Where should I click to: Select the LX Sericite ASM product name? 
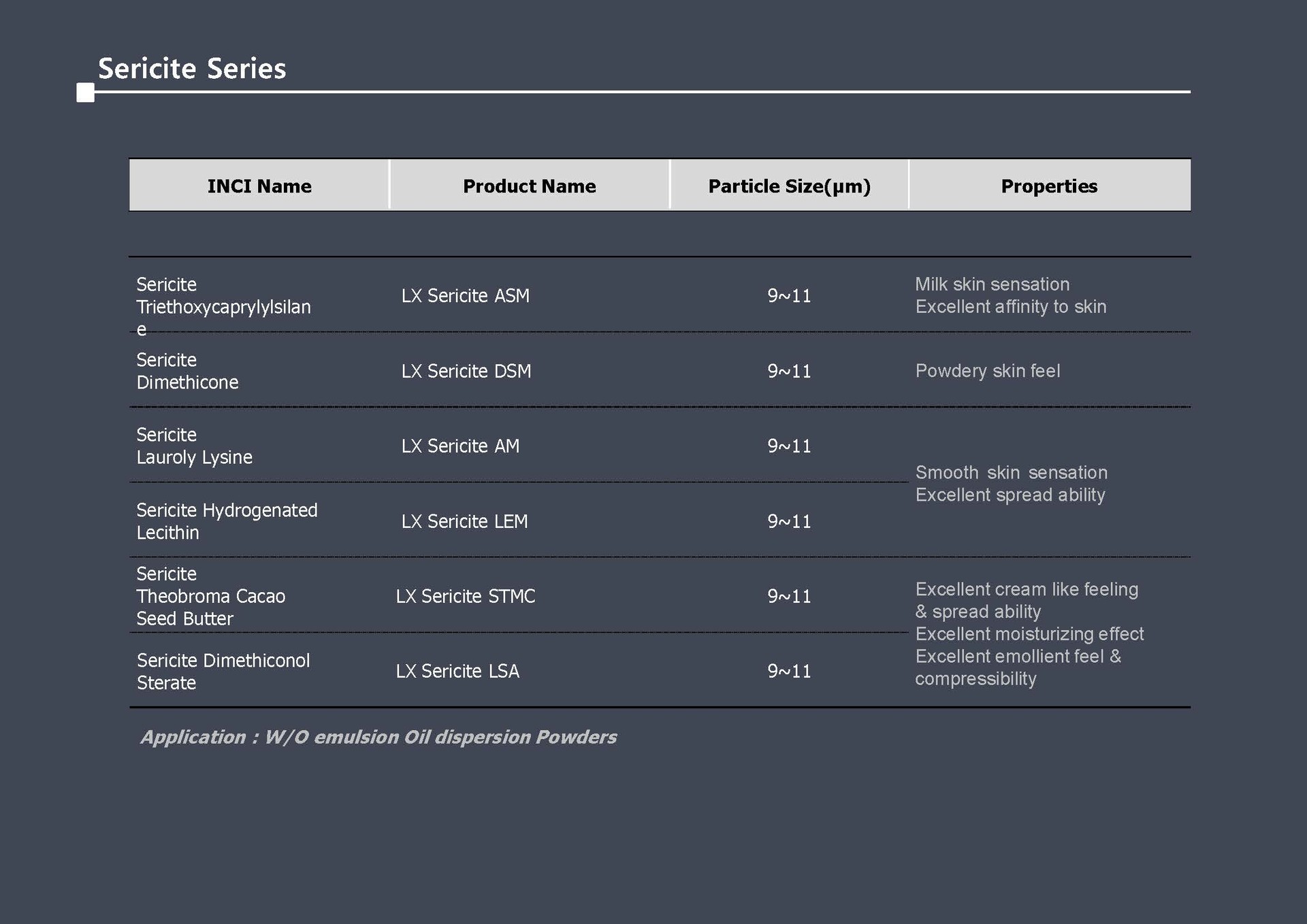[x=465, y=296]
